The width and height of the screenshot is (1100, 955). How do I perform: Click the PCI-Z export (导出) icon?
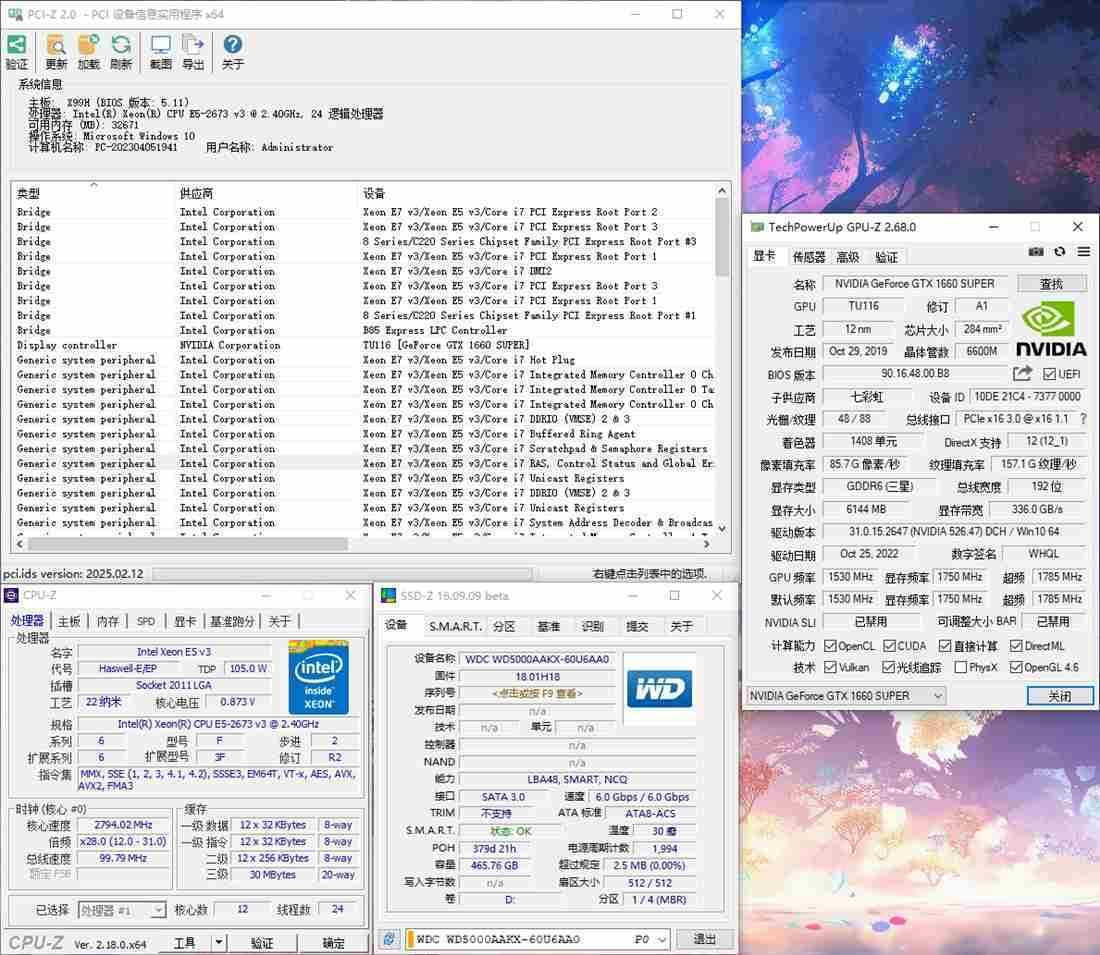click(x=193, y=45)
